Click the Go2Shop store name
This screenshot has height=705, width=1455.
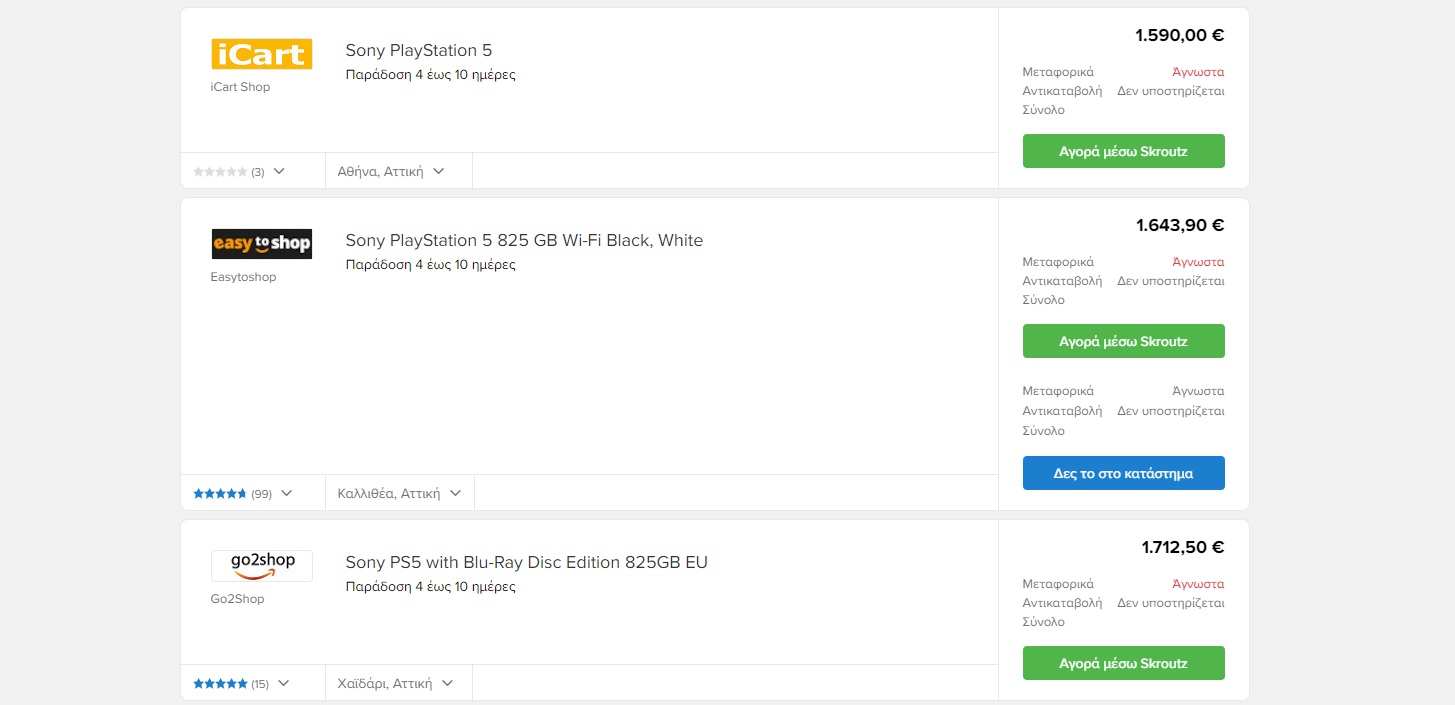coord(237,599)
